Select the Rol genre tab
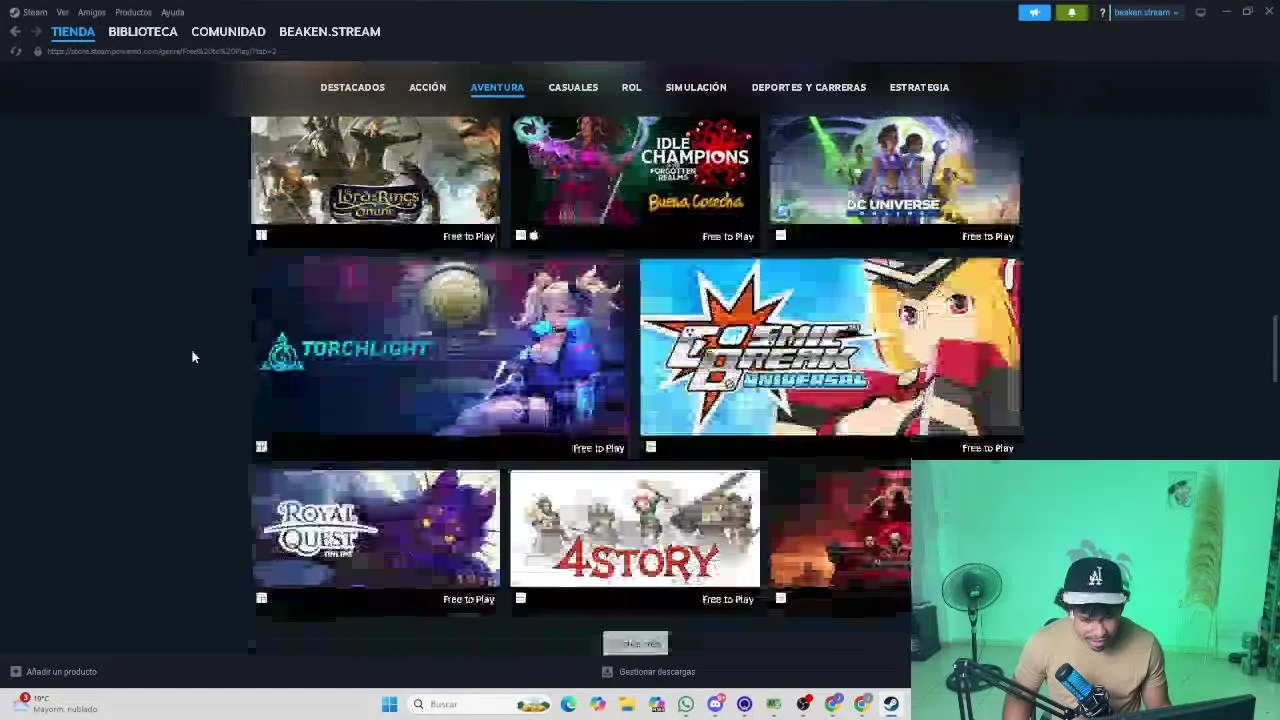The image size is (1280, 720). click(x=631, y=87)
